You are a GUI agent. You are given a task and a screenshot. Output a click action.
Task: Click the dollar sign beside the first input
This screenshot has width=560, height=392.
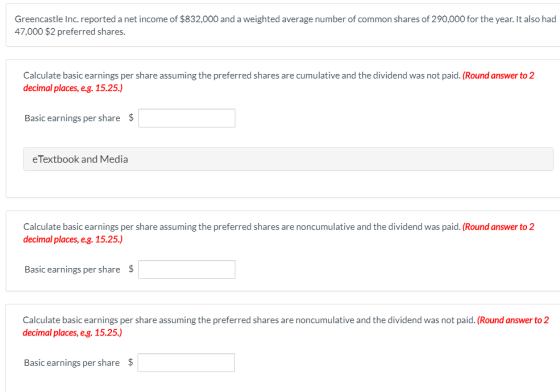131,117
